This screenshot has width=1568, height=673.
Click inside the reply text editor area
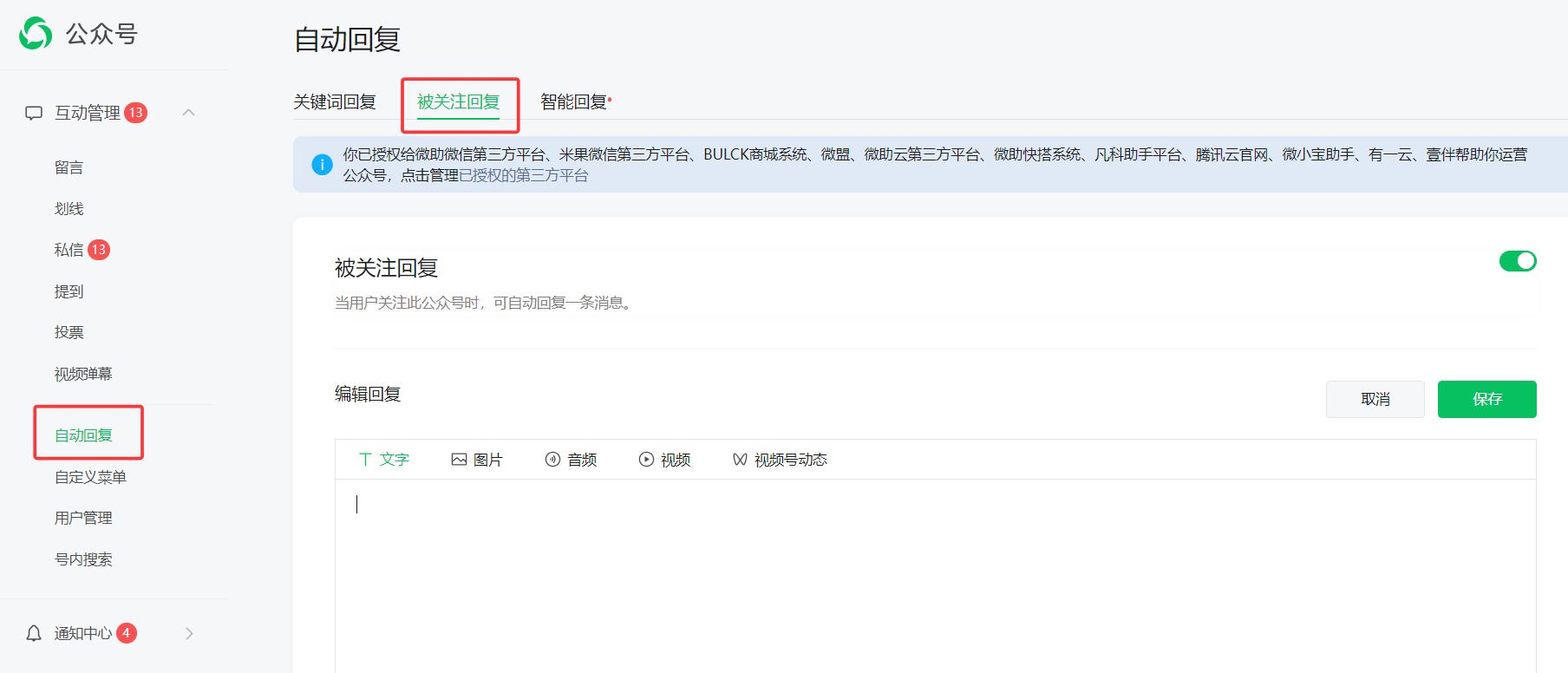[935, 572]
